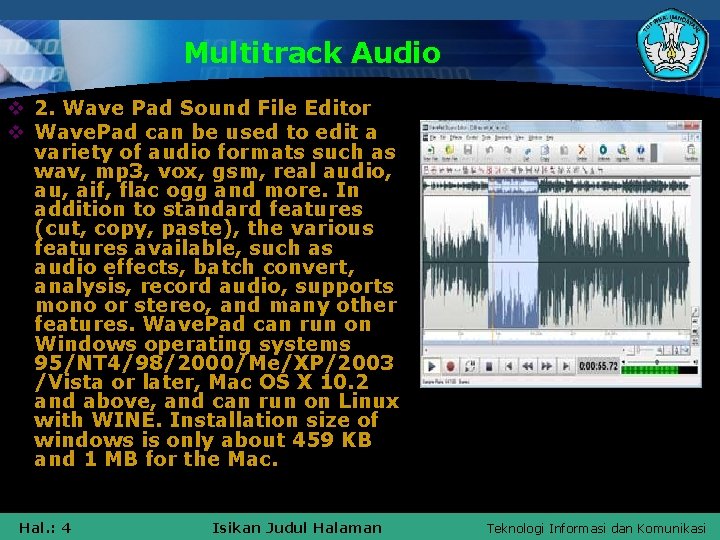Screen dimensions: 720x540
Task: Click the Sample Rate status bar text
Action: coord(445,382)
